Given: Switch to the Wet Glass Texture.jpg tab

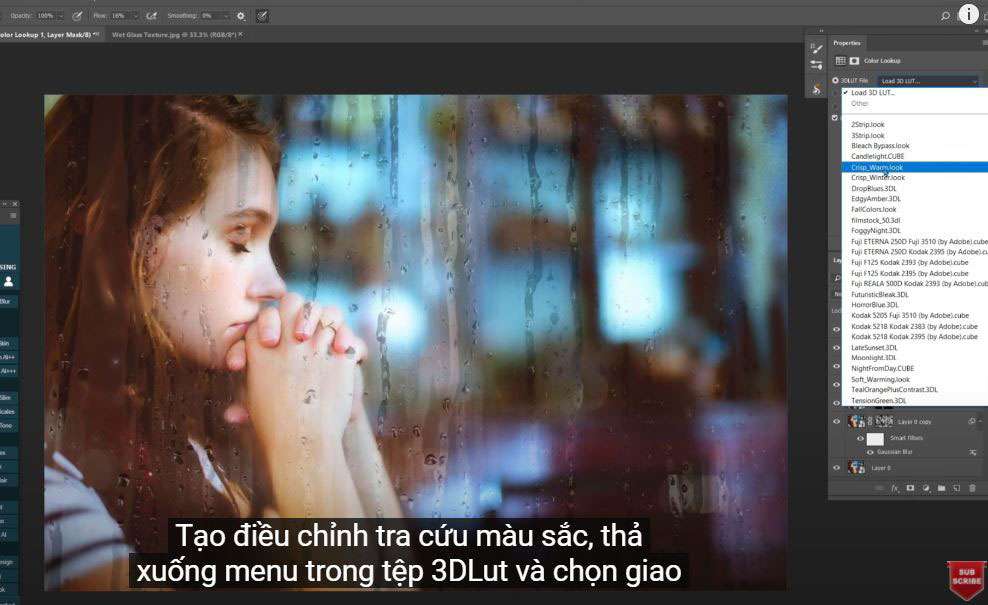Looking at the screenshot, I should click(x=174, y=35).
